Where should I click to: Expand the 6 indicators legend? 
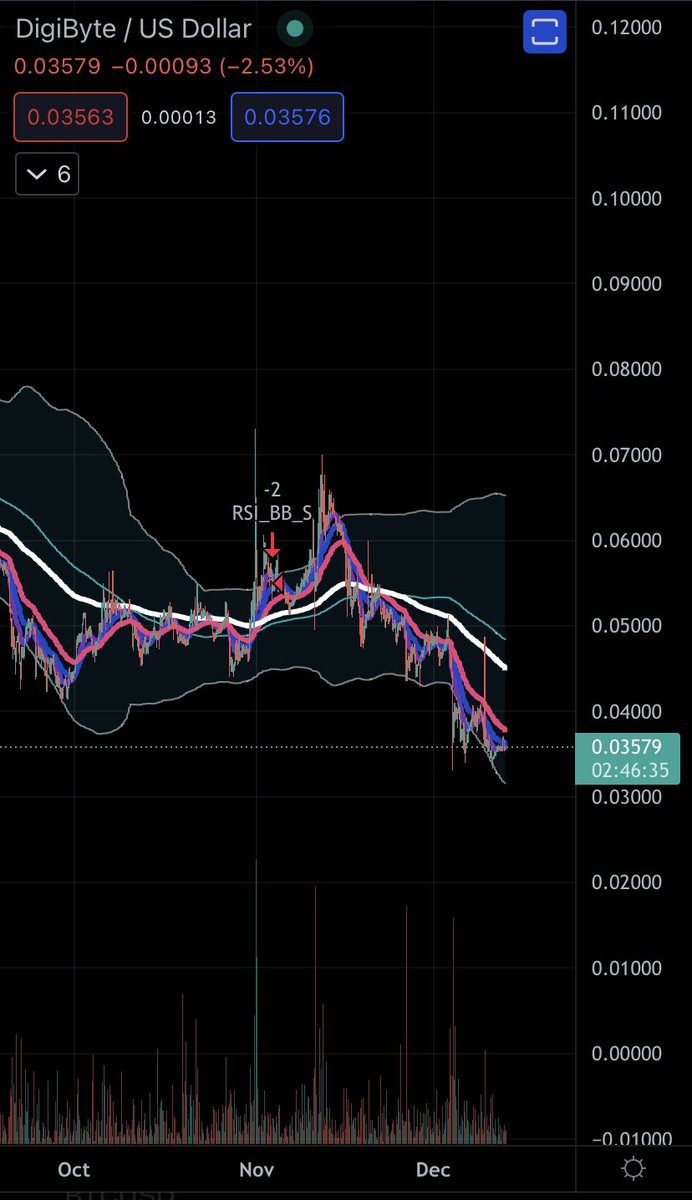[x=47, y=174]
